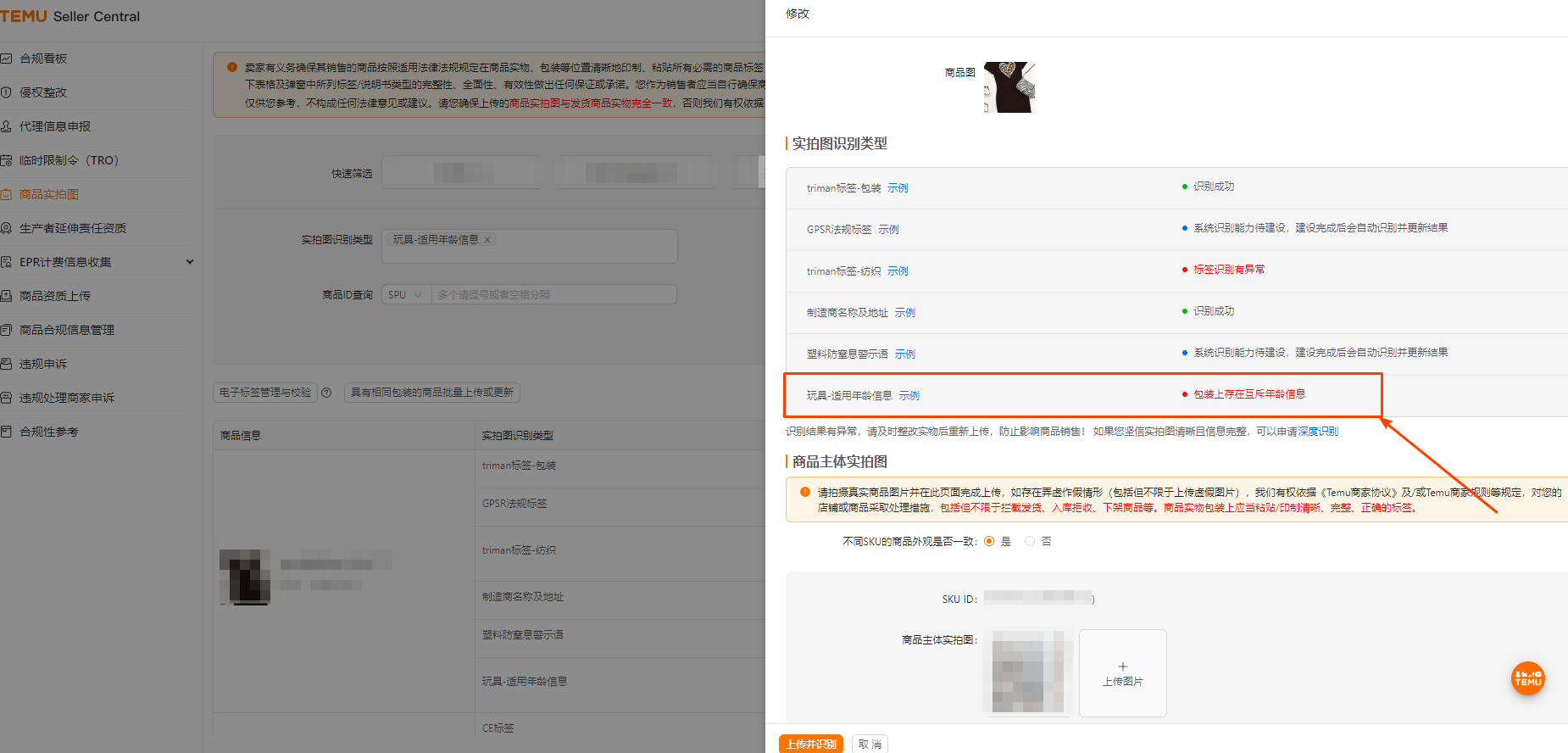
Task: Click the help icon beside 电子标签管理与校验
Action: [326, 393]
